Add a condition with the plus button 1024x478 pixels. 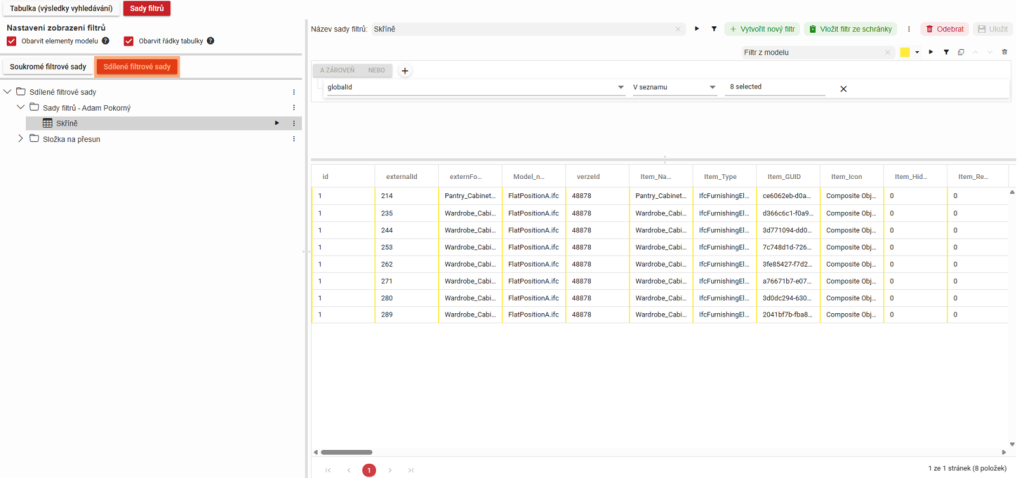point(405,71)
